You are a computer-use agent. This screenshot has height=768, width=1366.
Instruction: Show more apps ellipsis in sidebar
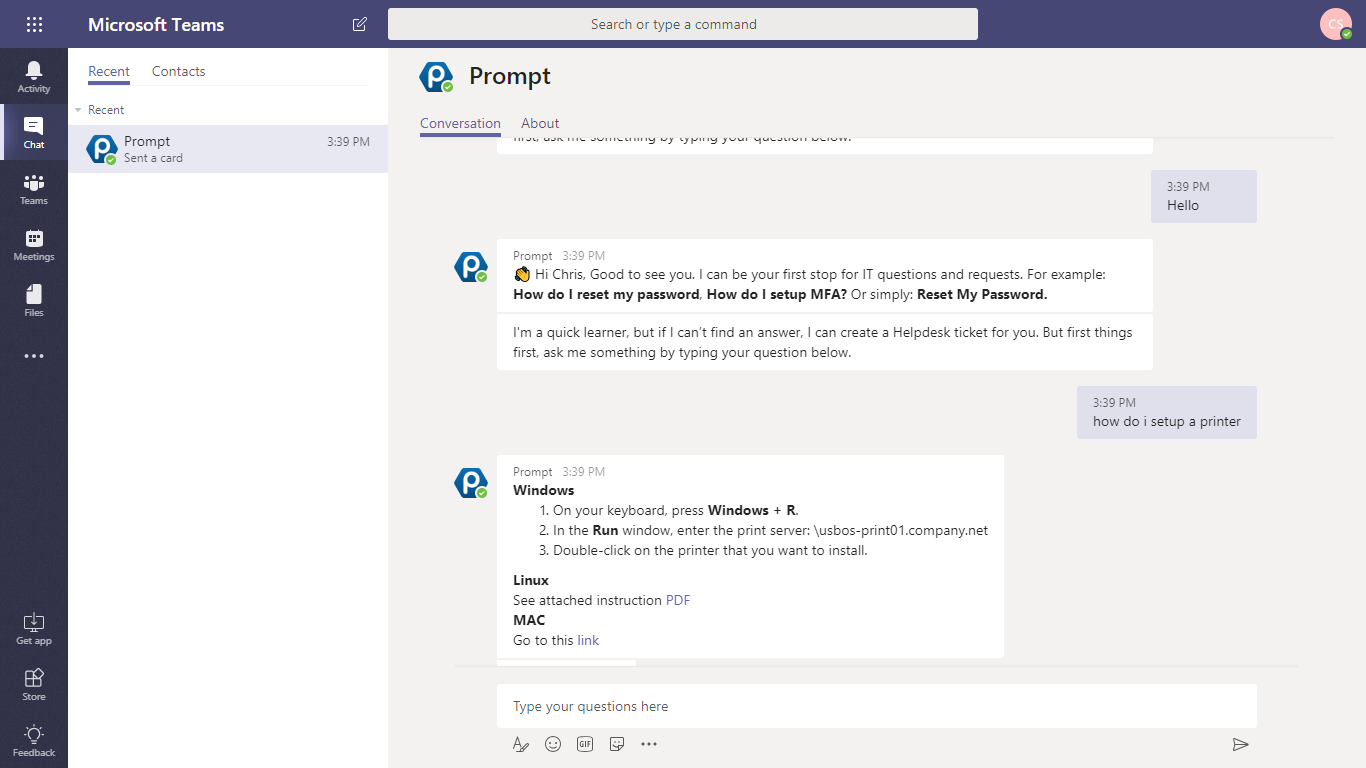[34, 356]
